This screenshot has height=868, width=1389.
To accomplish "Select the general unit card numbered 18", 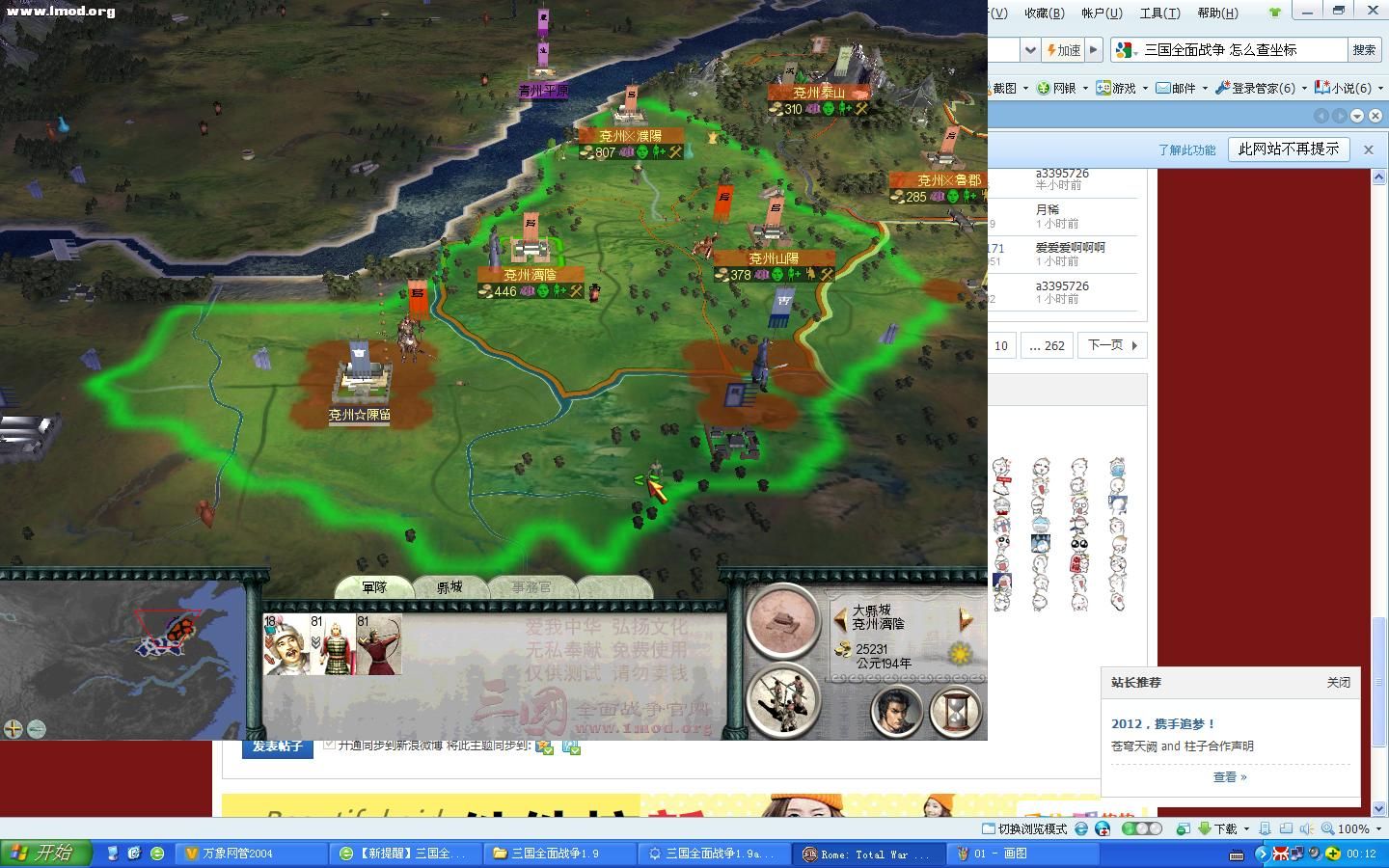I will pos(286,644).
